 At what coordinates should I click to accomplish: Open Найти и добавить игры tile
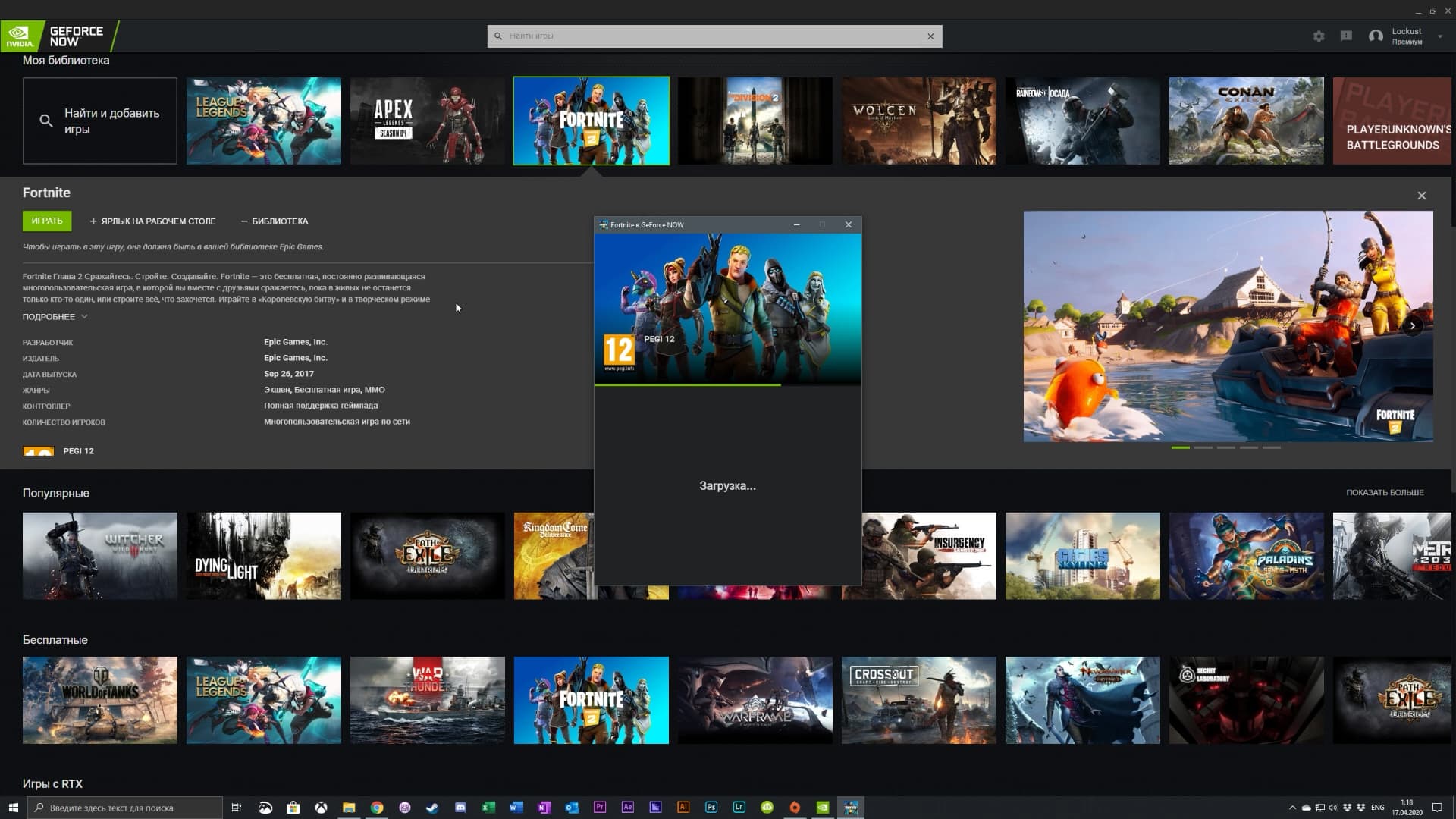click(100, 121)
